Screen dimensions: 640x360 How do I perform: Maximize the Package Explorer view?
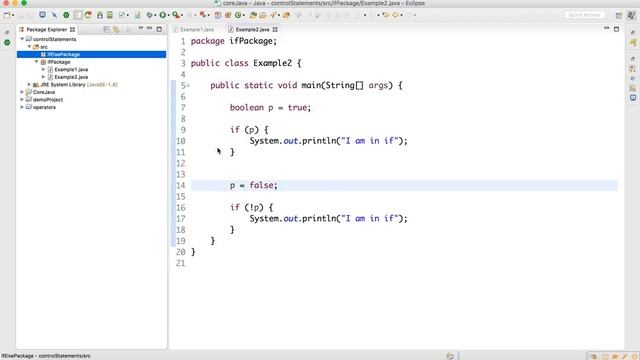point(159,29)
